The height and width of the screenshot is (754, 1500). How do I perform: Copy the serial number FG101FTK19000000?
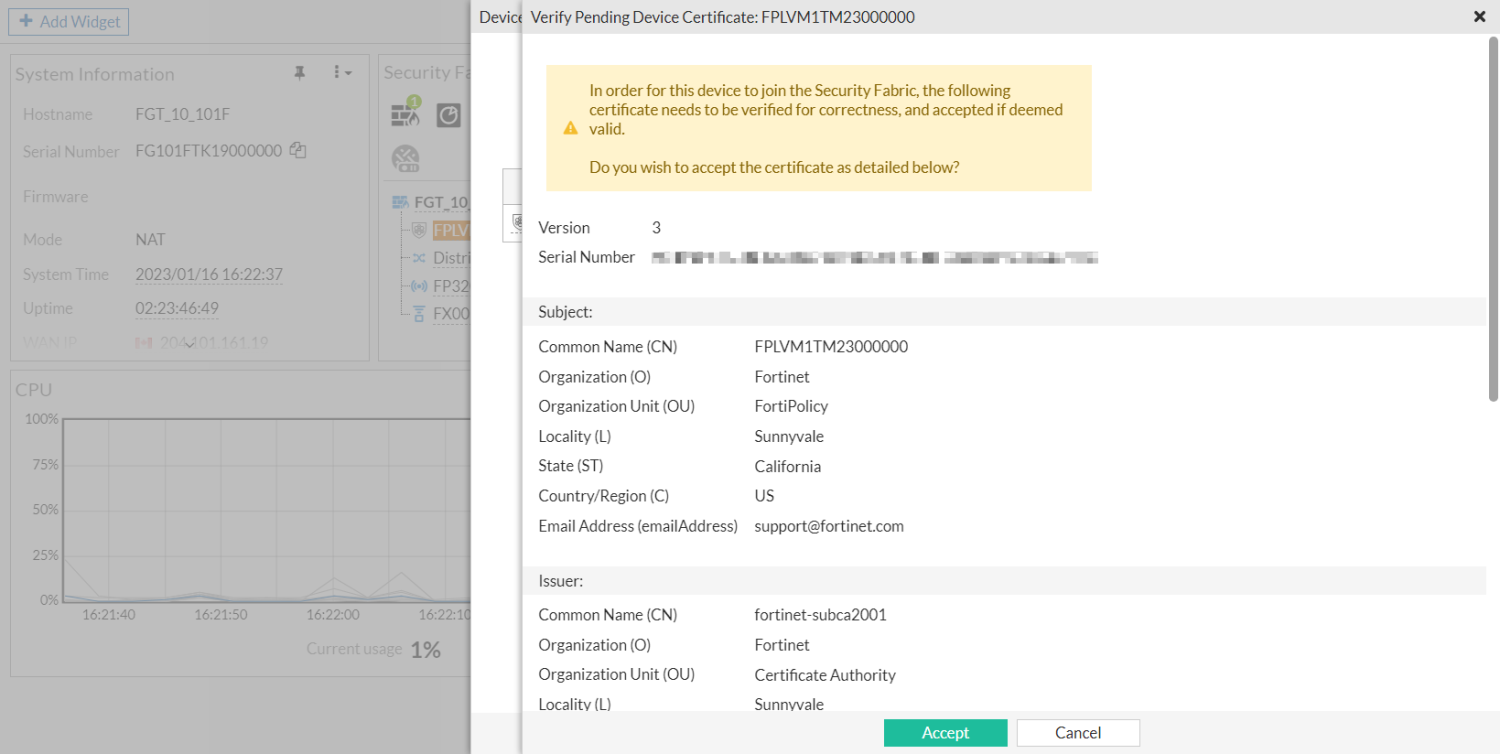coord(298,150)
